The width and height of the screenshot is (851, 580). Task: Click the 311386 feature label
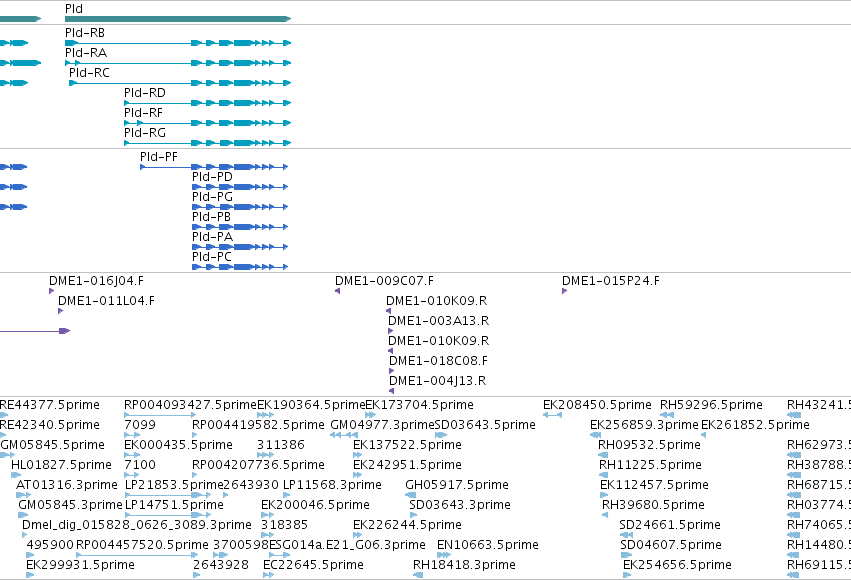pos(281,445)
